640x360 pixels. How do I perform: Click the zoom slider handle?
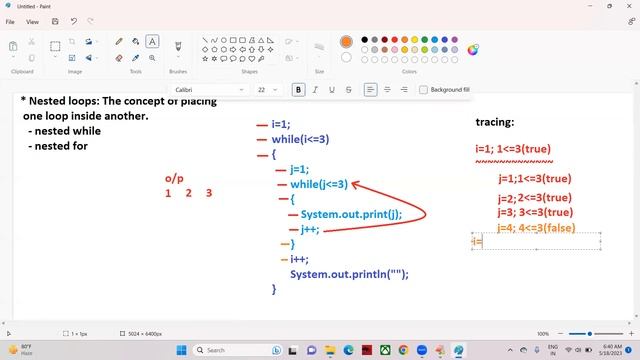[589, 333]
